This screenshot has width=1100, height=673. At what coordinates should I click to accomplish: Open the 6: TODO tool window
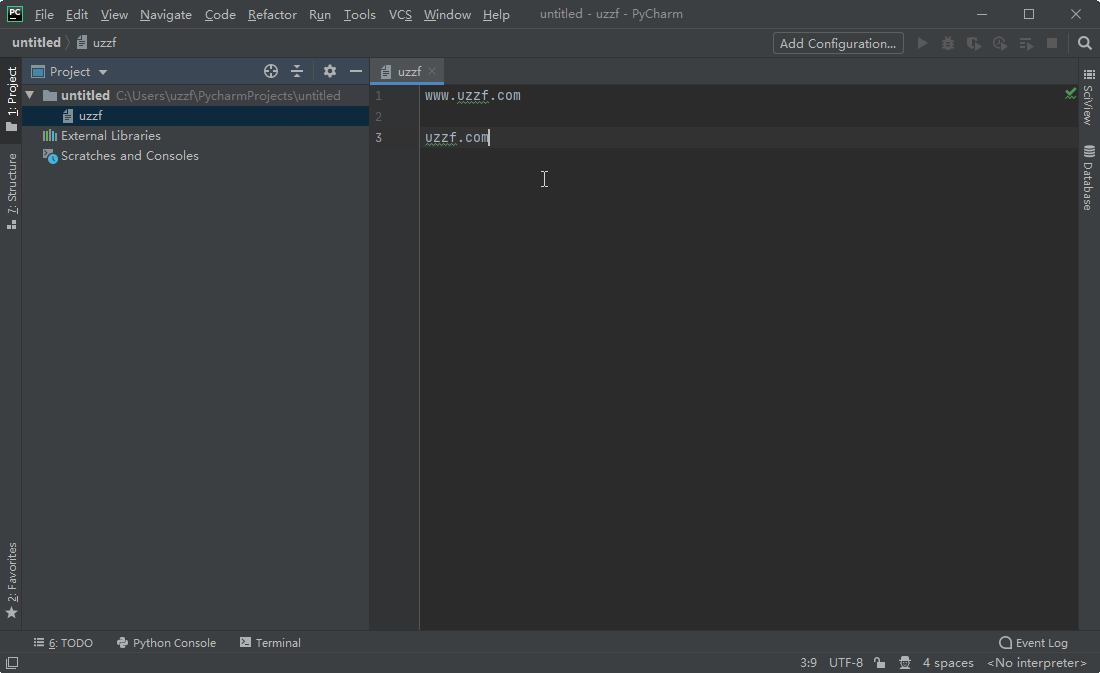click(63, 643)
